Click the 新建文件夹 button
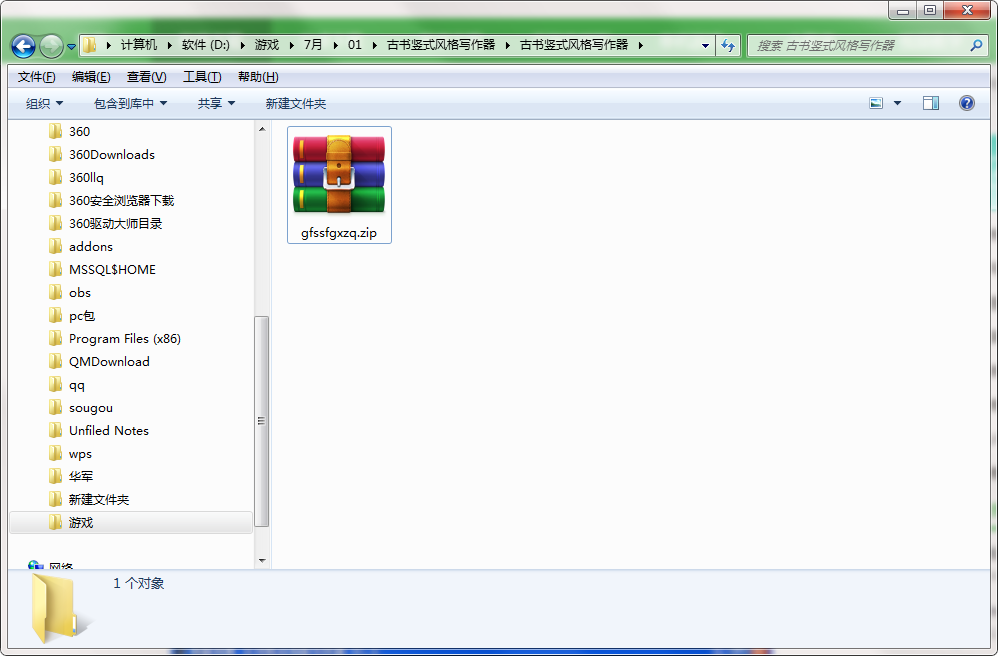The image size is (998, 656). tap(296, 103)
